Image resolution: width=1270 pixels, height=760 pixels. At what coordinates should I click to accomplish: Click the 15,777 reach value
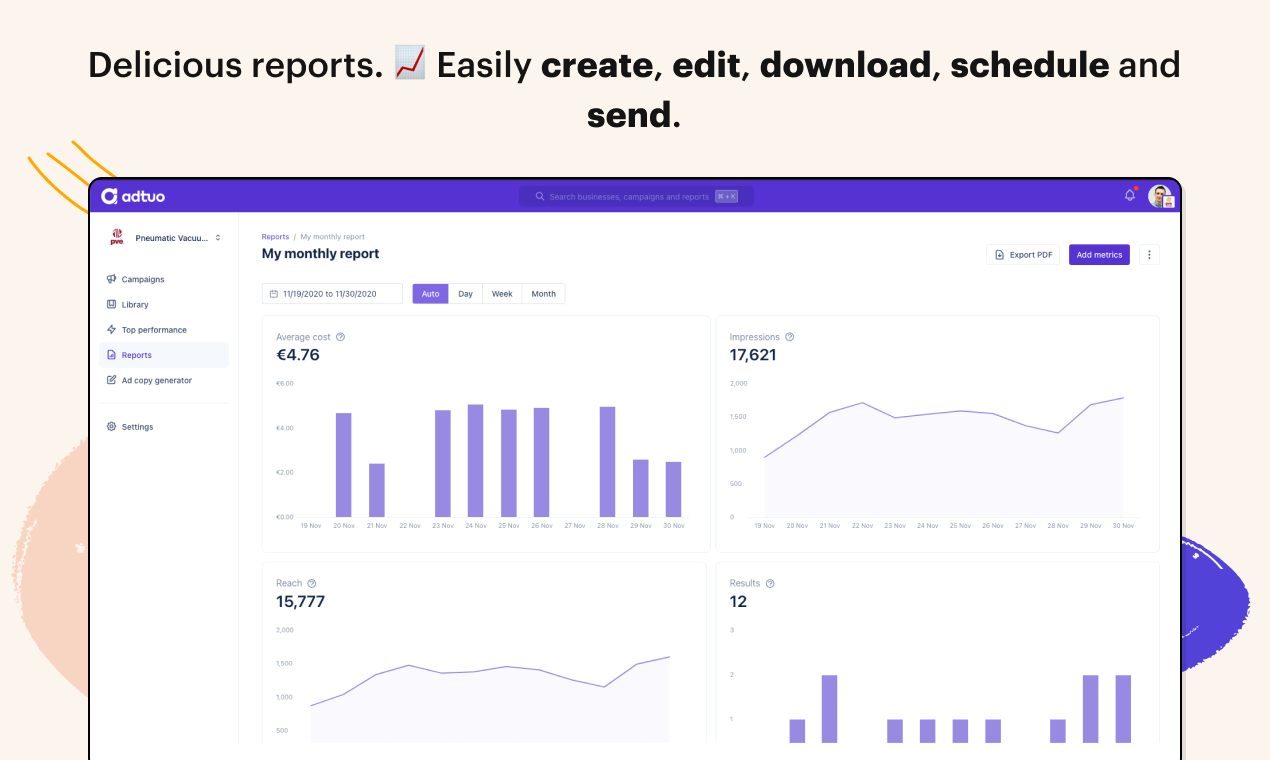click(x=300, y=602)
